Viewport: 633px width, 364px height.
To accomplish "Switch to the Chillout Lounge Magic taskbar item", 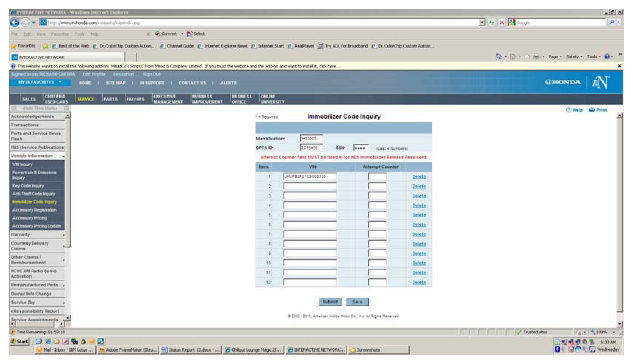I will coord(254,350).
